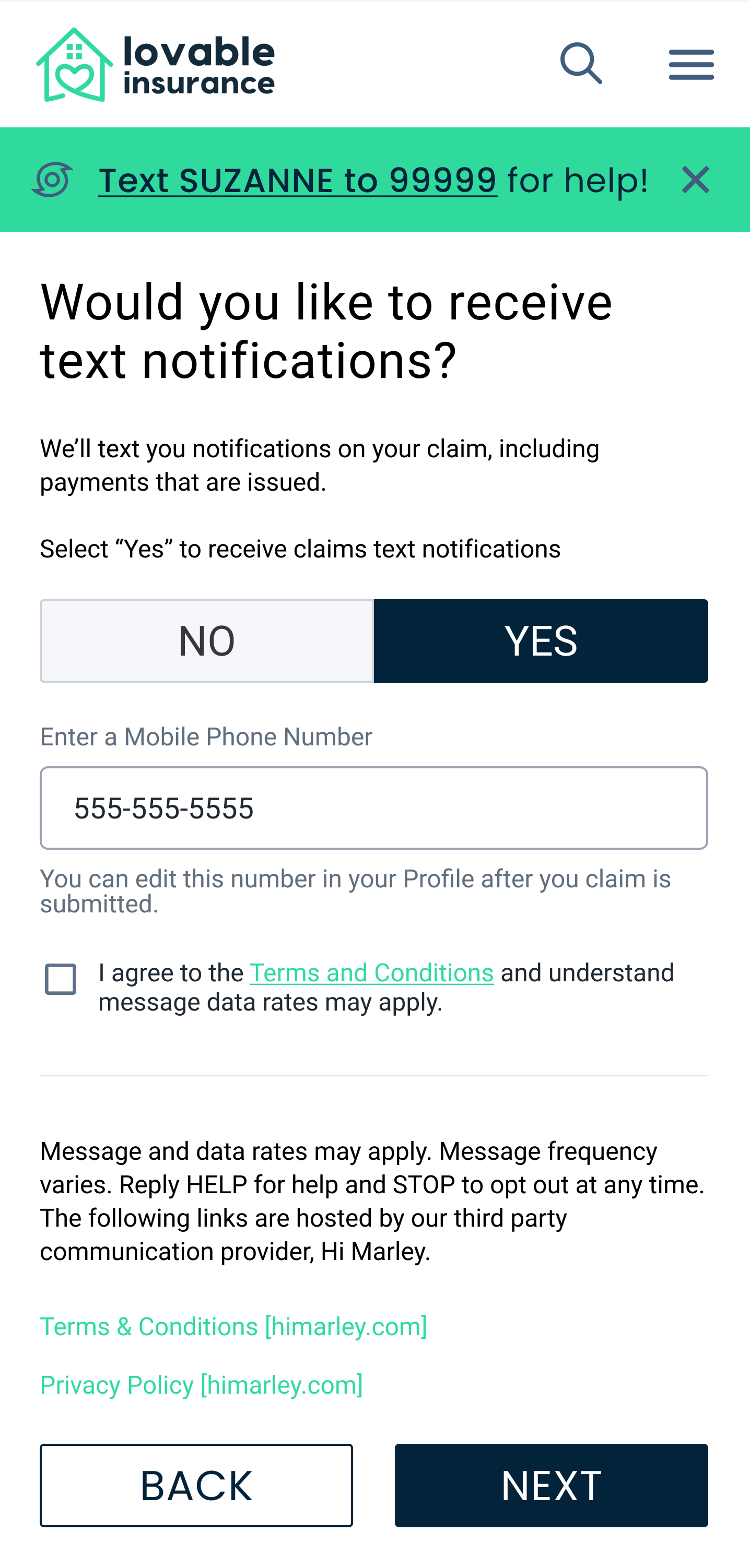
Task: Open Privacy Policy [himarley.com] link
Action: 201,1385
